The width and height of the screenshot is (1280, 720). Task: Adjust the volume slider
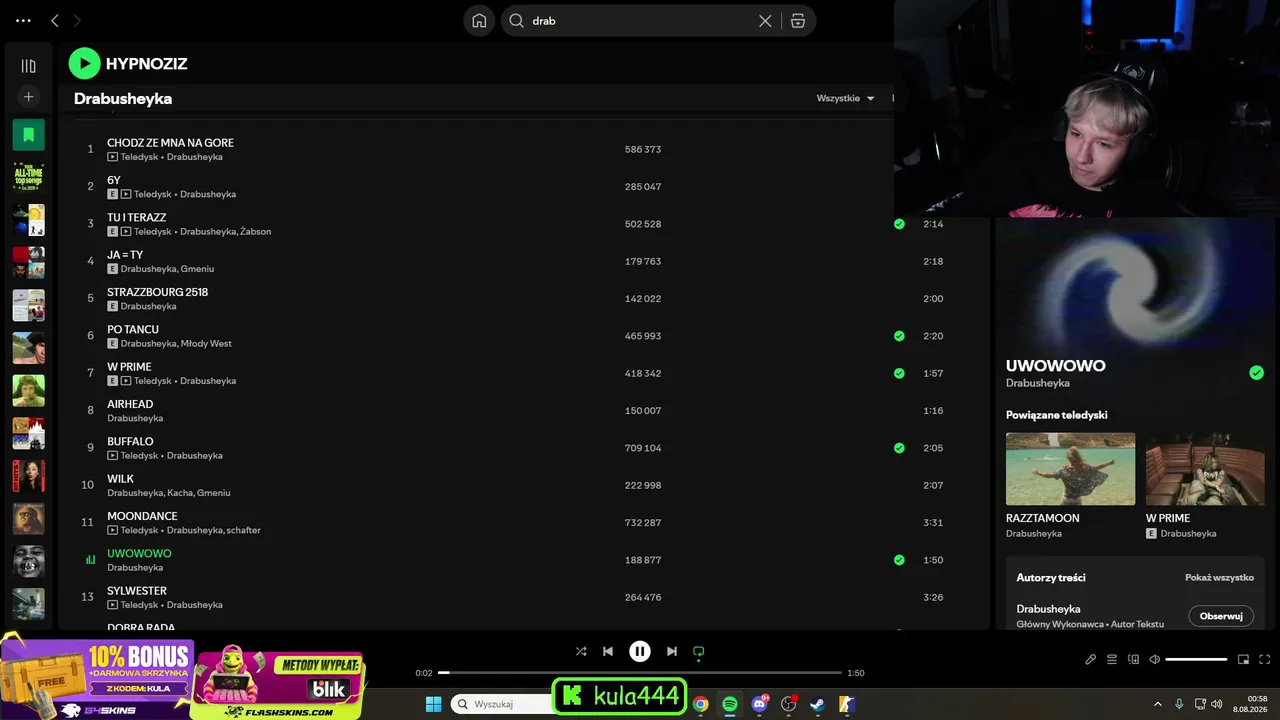point(1196,659)
